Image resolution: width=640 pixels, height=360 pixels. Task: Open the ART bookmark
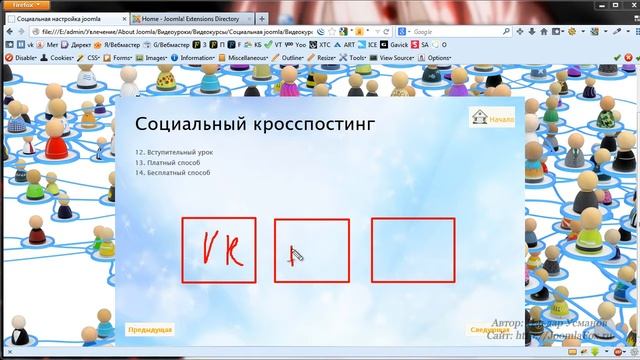click(x=344, y=44)
